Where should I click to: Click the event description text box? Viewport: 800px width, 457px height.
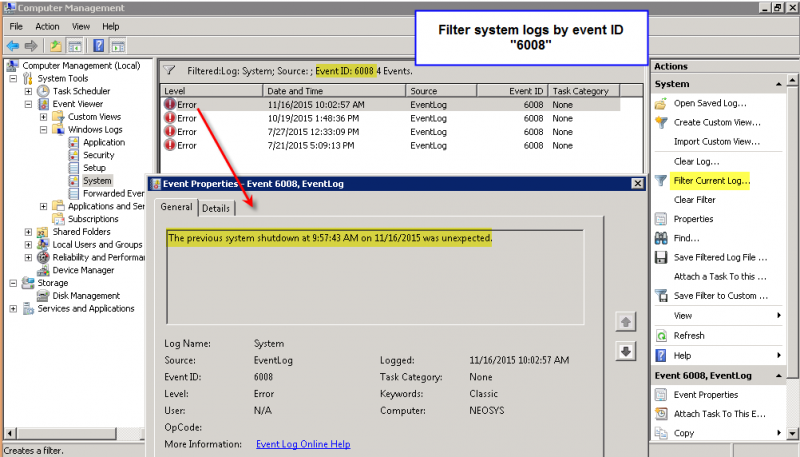pos(375,277)
